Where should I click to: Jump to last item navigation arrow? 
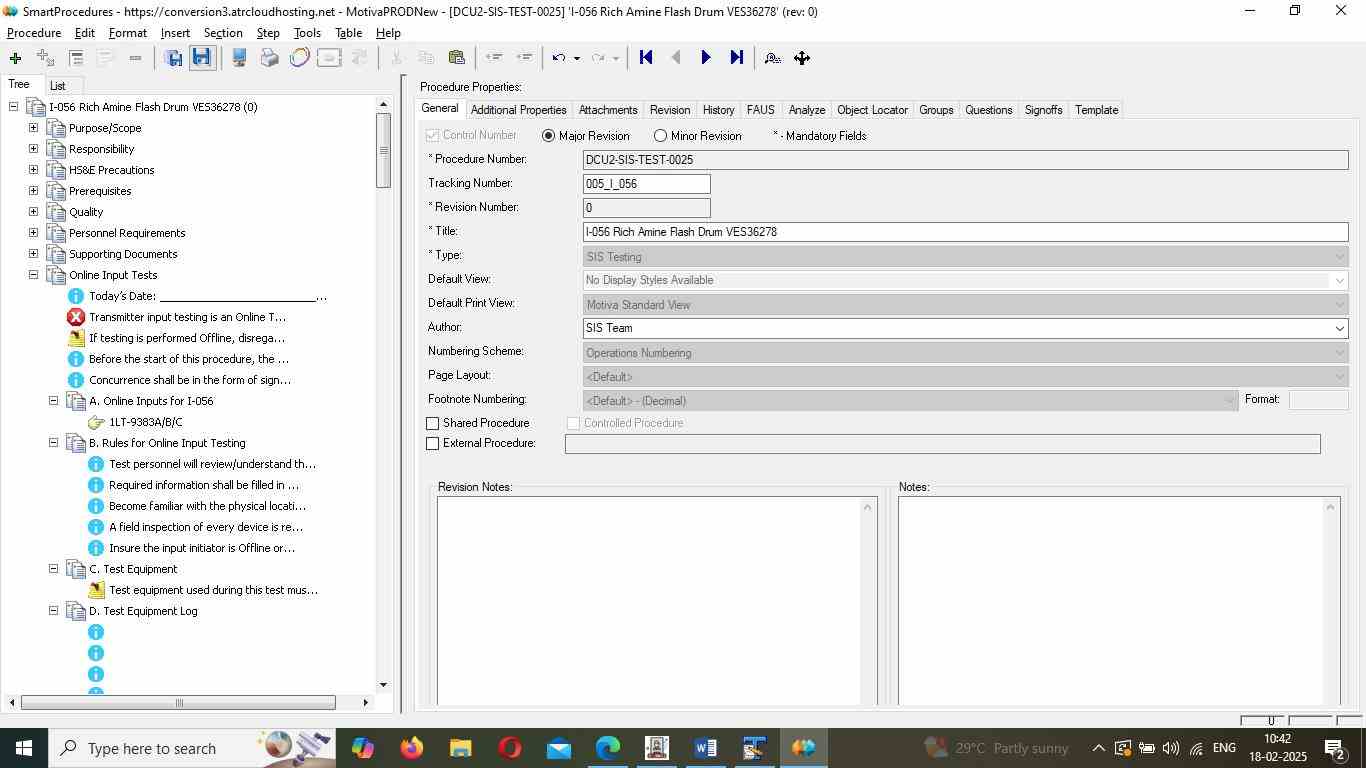point(736,58)
